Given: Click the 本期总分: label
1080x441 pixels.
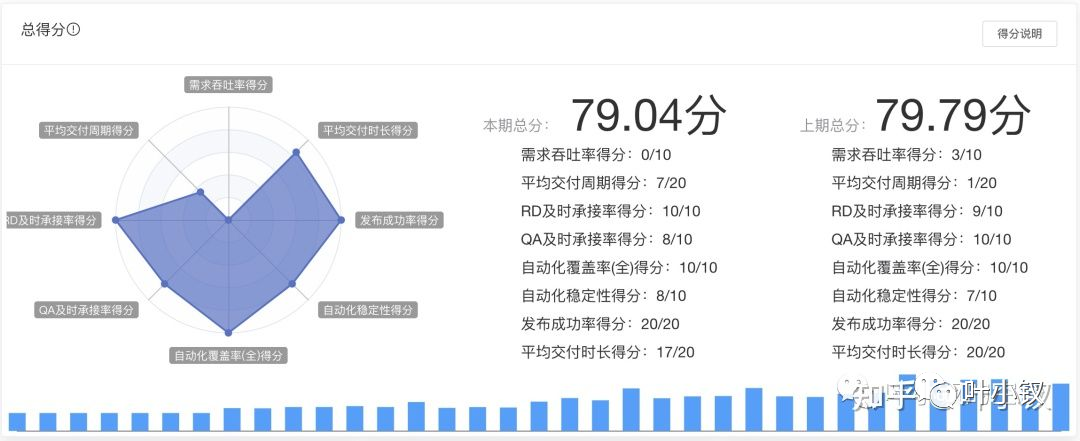Looking at the screenshot, I should pyautogui.click(x=516, y=125).
